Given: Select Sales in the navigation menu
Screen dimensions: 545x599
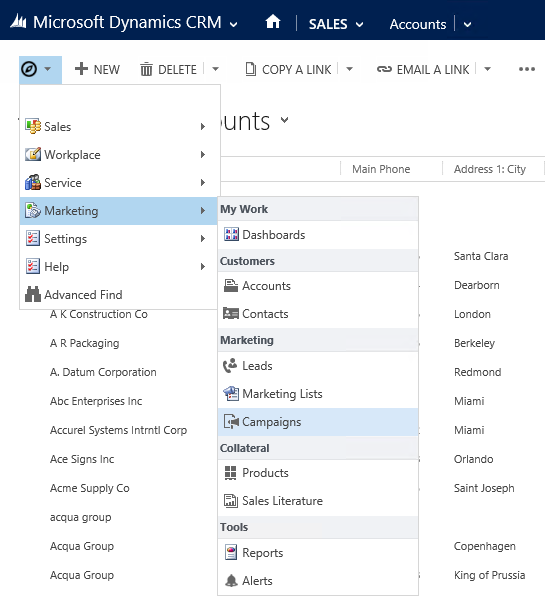Looking at the screenshot, I should 119,126.
